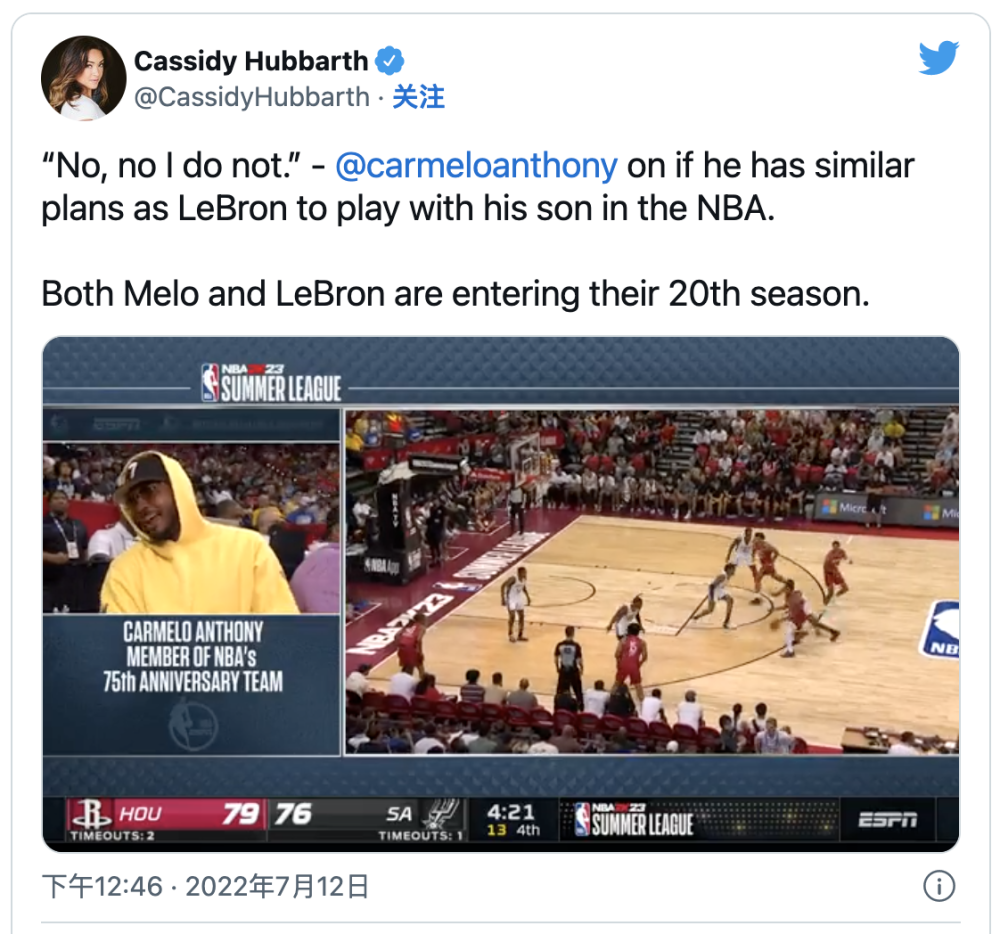Click the NBA Summer League header logo

[272, 383]
